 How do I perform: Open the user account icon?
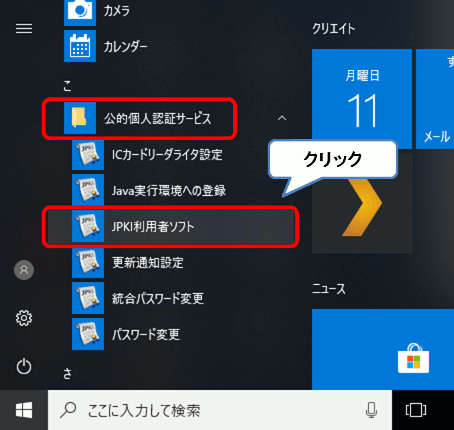pyautogui.click(x=24, y=270)
